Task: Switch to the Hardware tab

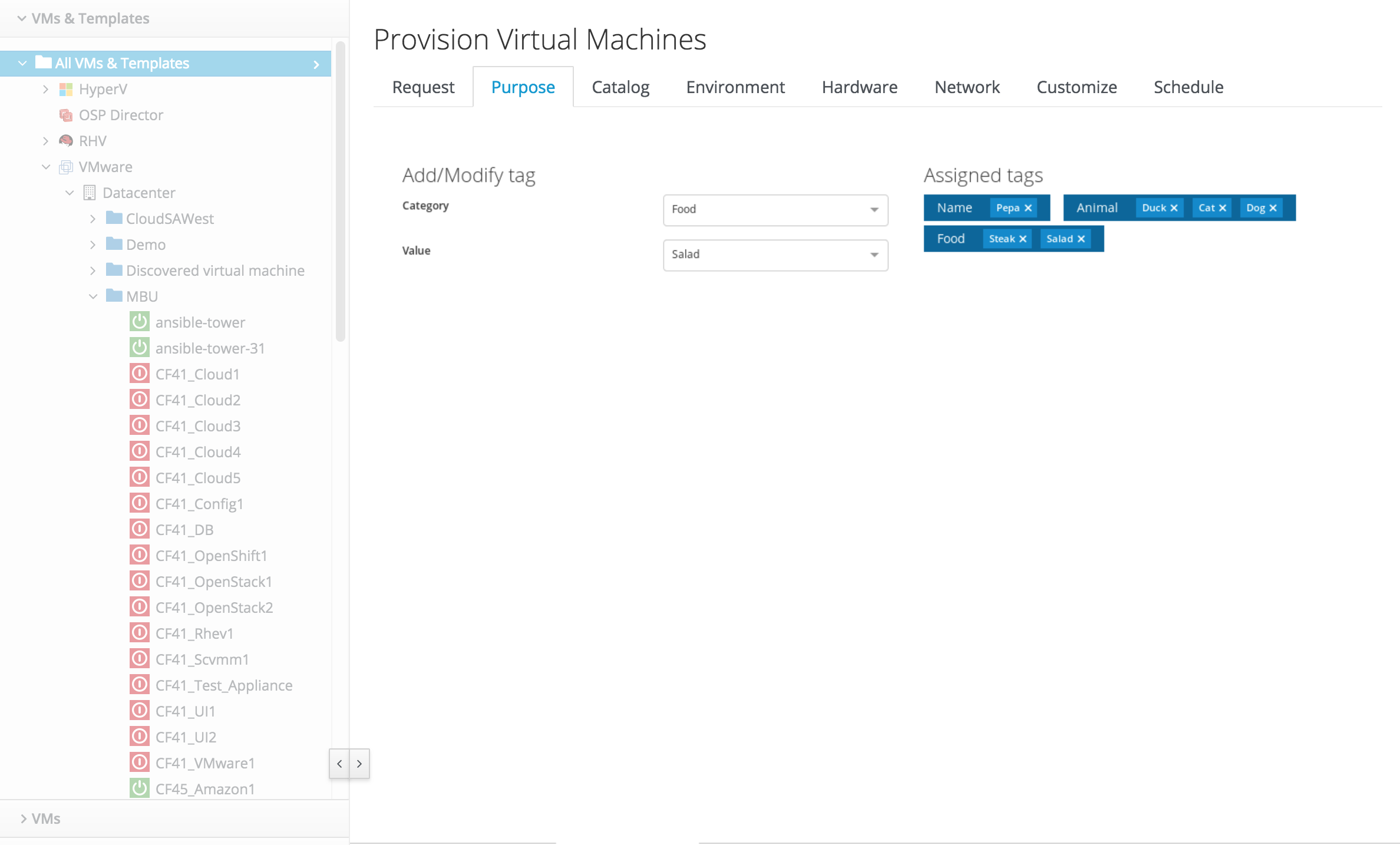Action: pos(859,87)
